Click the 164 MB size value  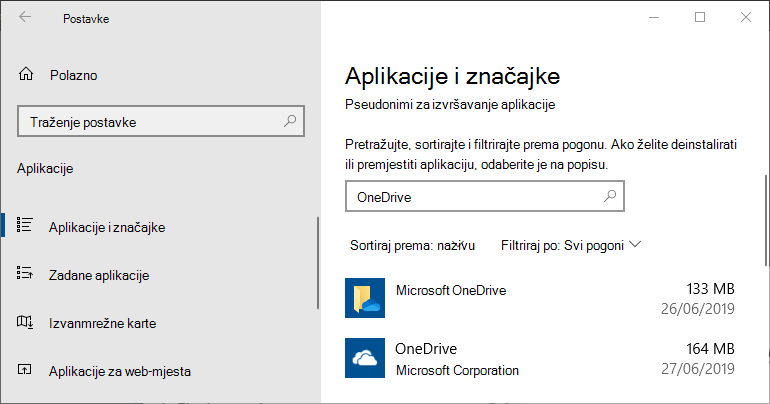click(x=710, y=349)
